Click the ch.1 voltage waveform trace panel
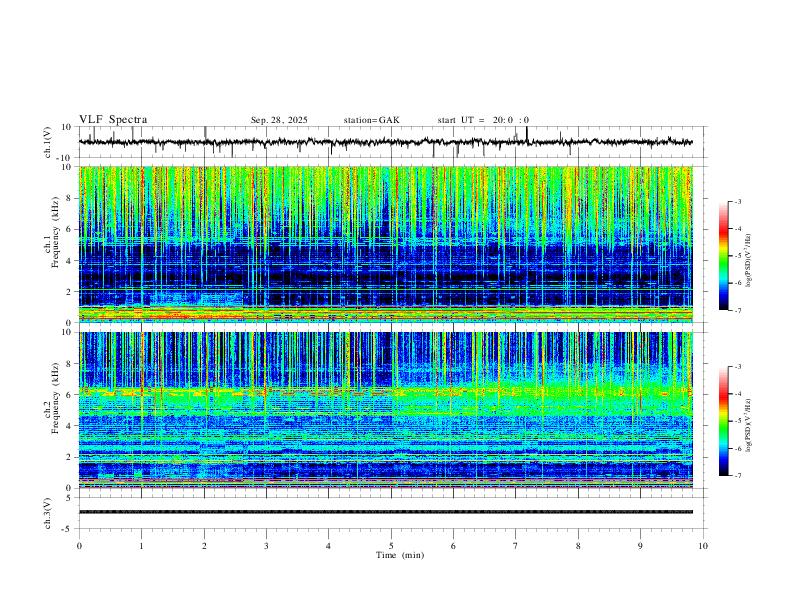The image size is (792, 612). [393, 142]
